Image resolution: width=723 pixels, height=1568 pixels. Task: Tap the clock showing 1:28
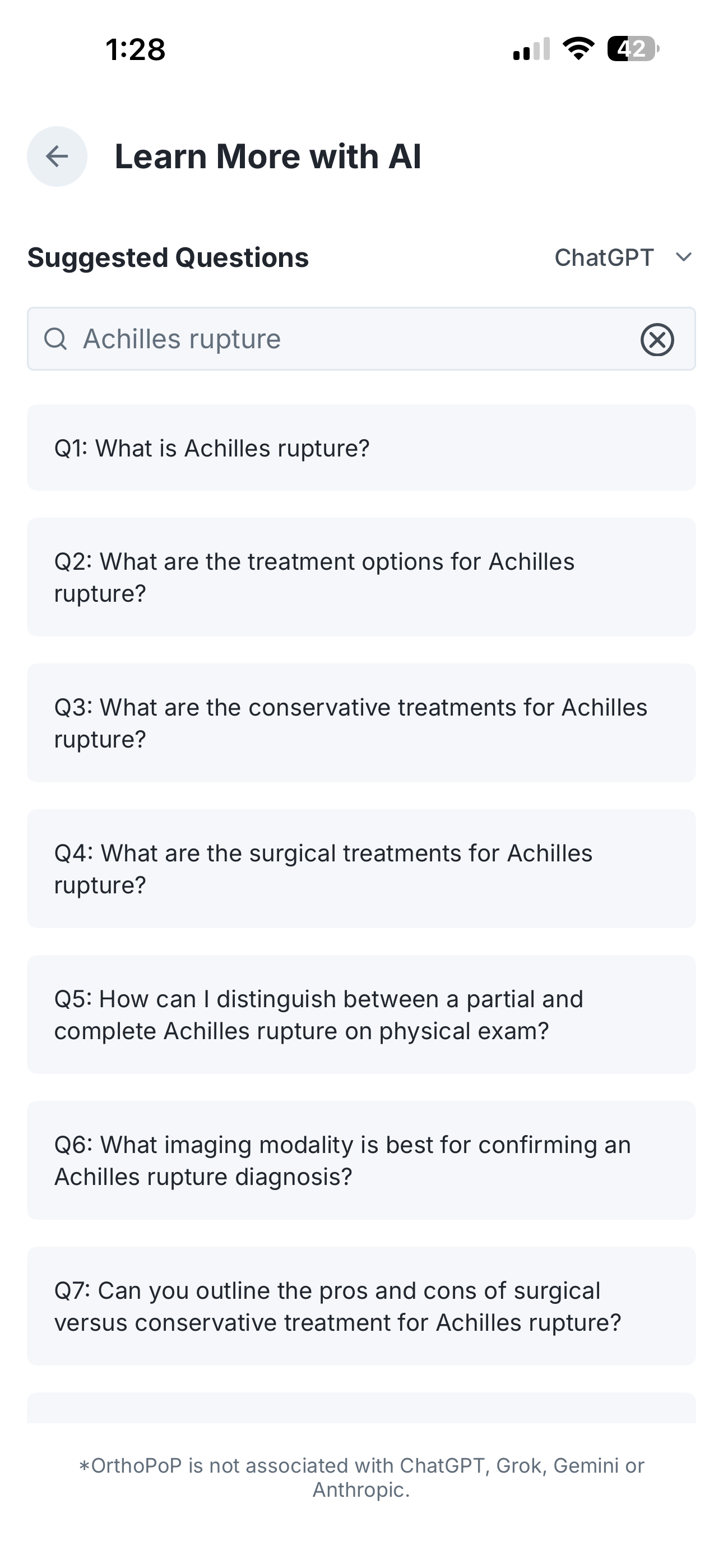[135, 49]
